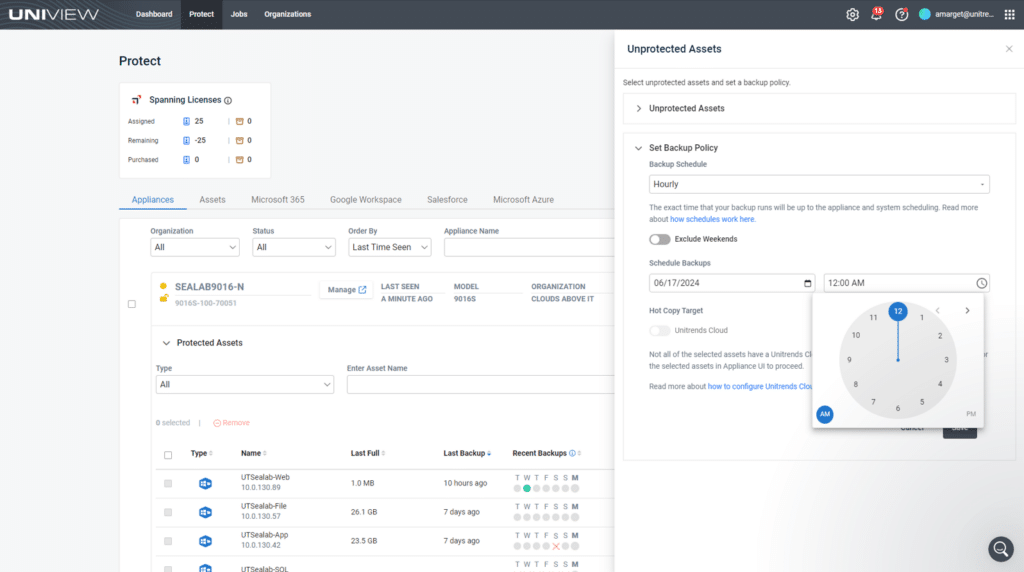Screen dimensions: 1024x572
Task: Click the Uniview logo
Action: pyautogui.click(x=54, y=14)
